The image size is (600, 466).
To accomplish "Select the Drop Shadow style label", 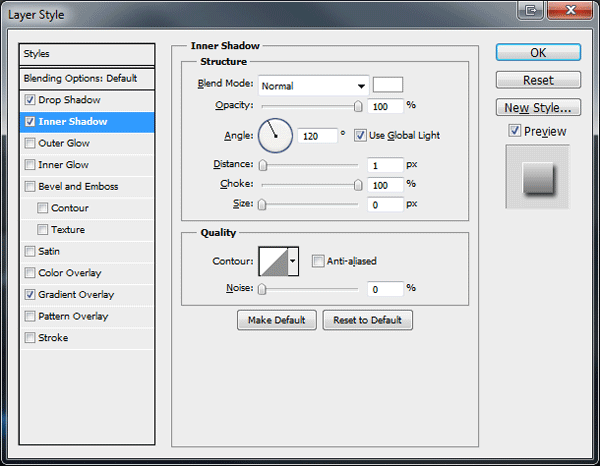I will click(x=69, y=100).
